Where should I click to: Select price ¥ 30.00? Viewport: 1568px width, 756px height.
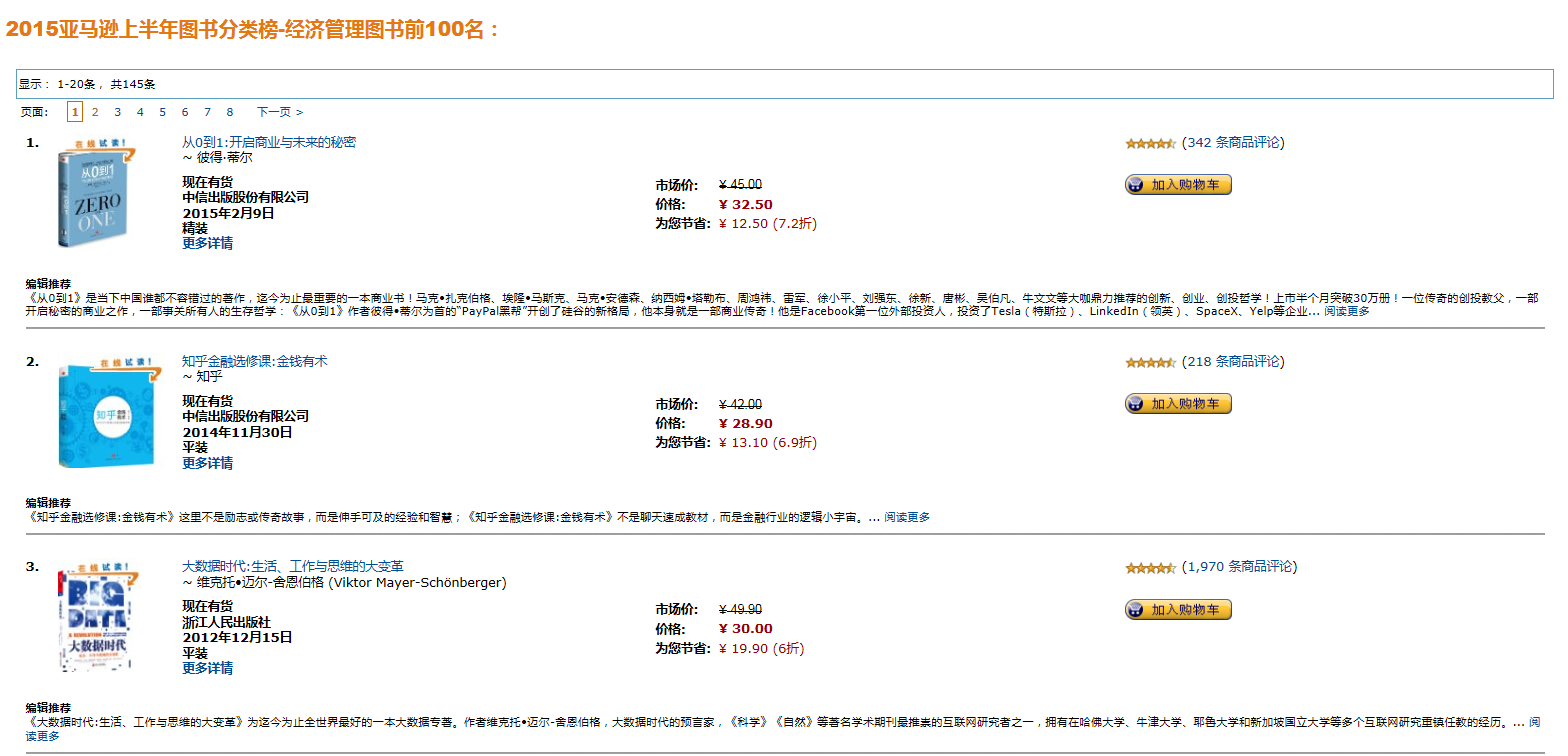[746, 628]
